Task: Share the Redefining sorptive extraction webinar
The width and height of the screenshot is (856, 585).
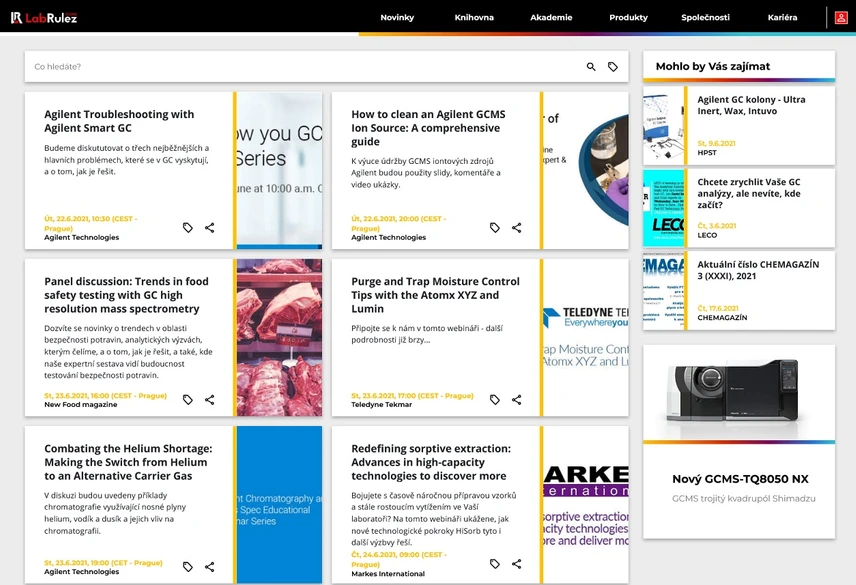Action: [517, 564]
